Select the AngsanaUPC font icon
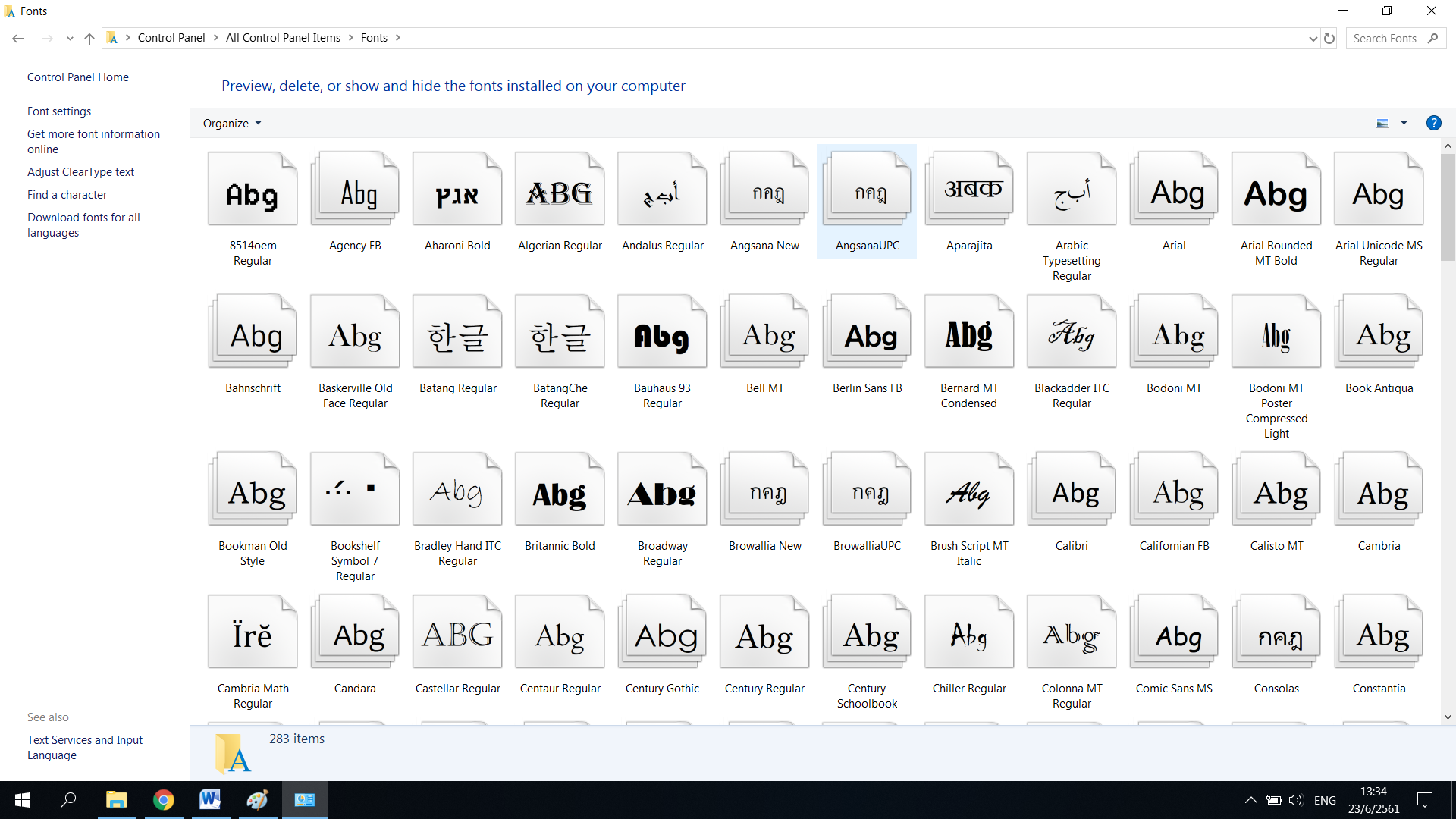 [867, 189]
